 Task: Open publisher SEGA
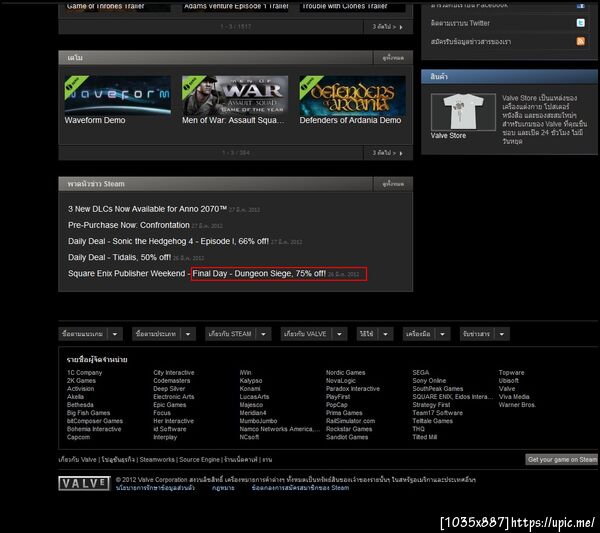point(421,373)
